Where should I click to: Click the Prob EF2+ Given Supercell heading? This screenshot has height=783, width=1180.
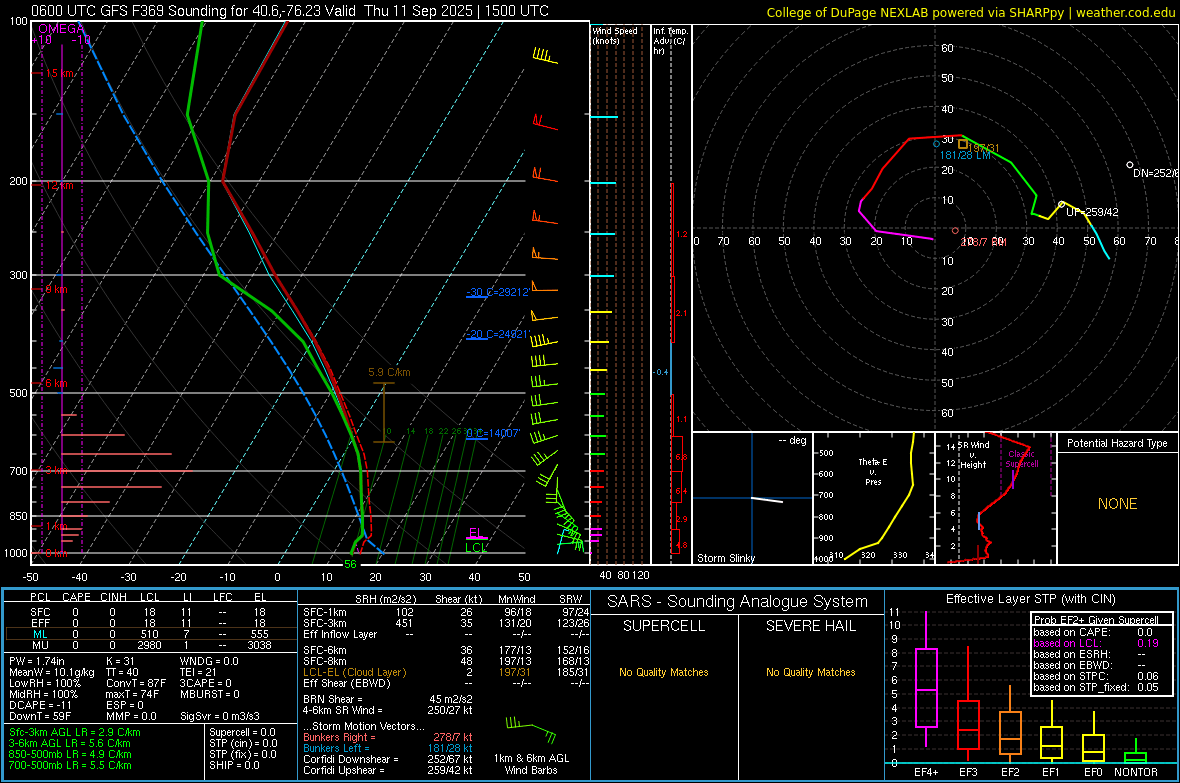point(1096,620)
